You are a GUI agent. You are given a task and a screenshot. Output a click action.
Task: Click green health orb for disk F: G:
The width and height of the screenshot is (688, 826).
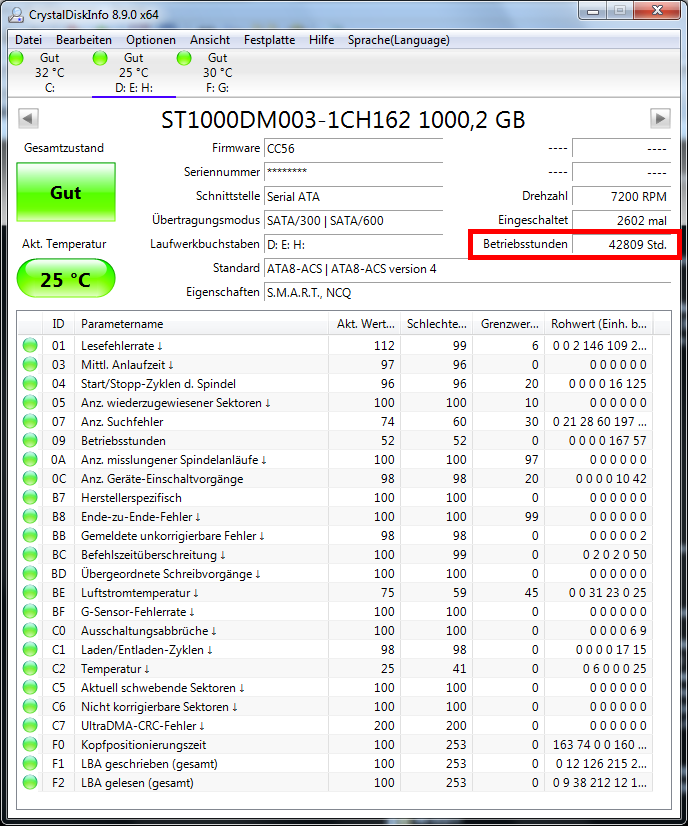point(184,58)
